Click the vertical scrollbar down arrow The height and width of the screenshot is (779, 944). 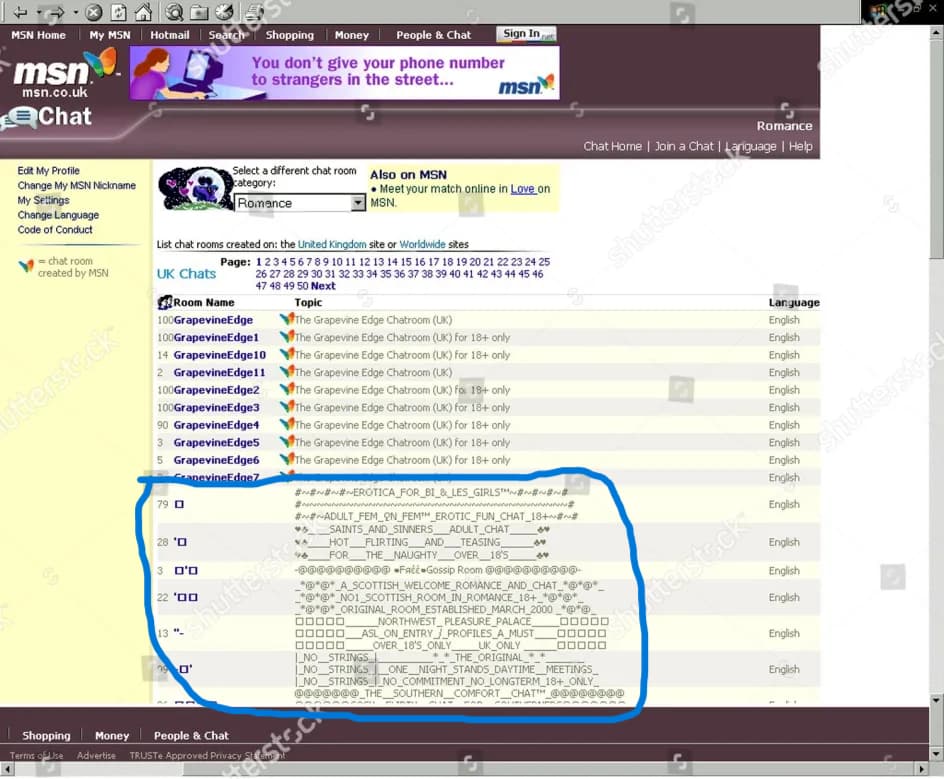[935, 701]
